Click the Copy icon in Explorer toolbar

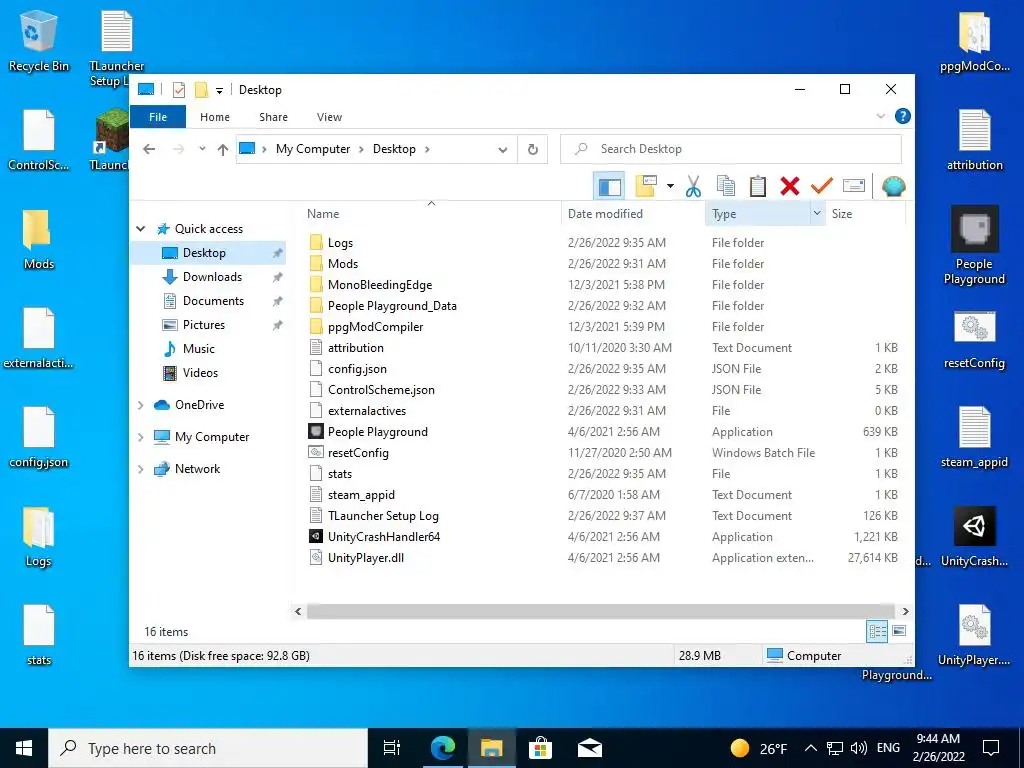(x=726, y=187)
